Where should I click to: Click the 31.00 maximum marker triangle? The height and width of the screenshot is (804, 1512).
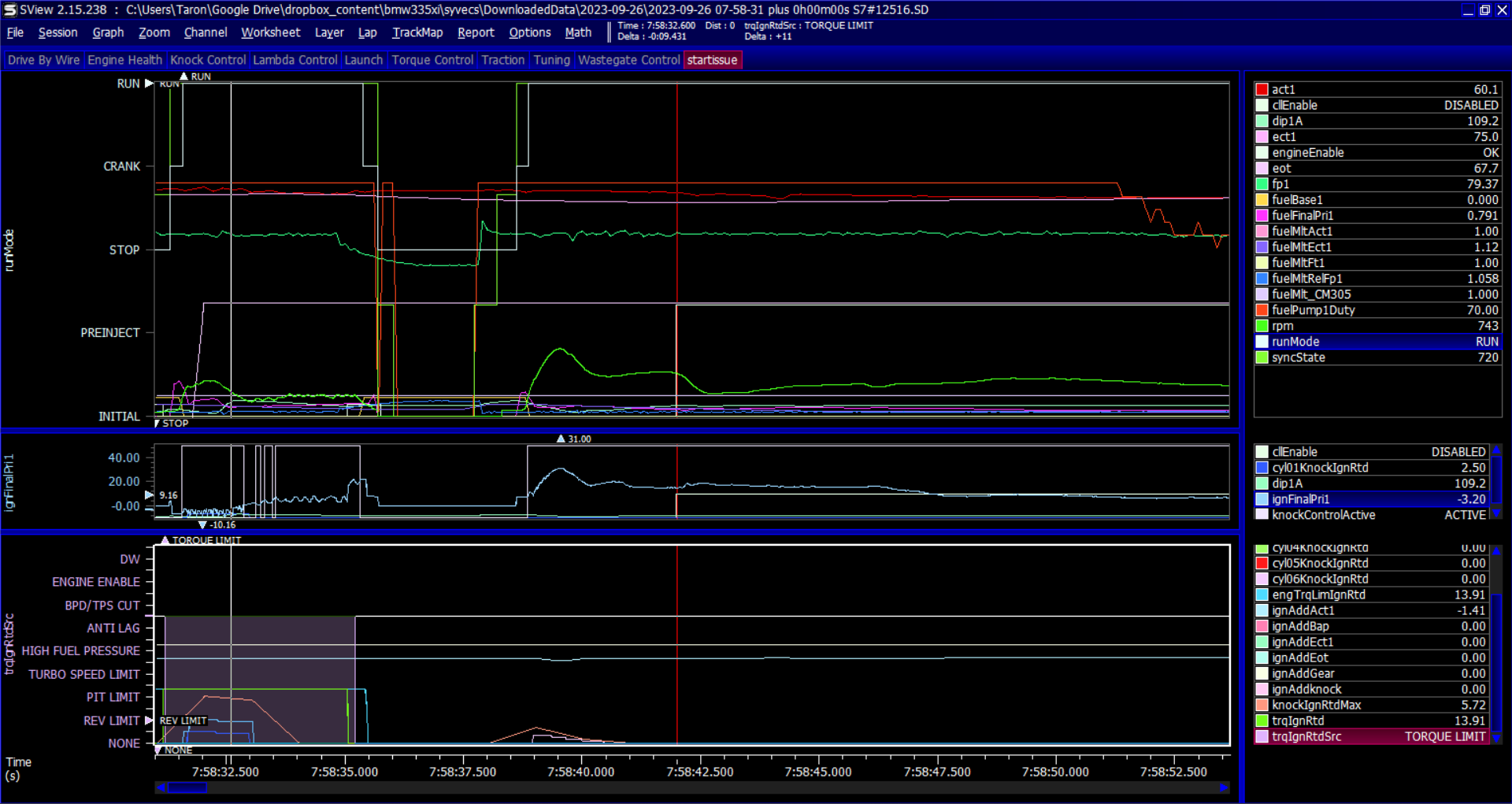(561, 439)
